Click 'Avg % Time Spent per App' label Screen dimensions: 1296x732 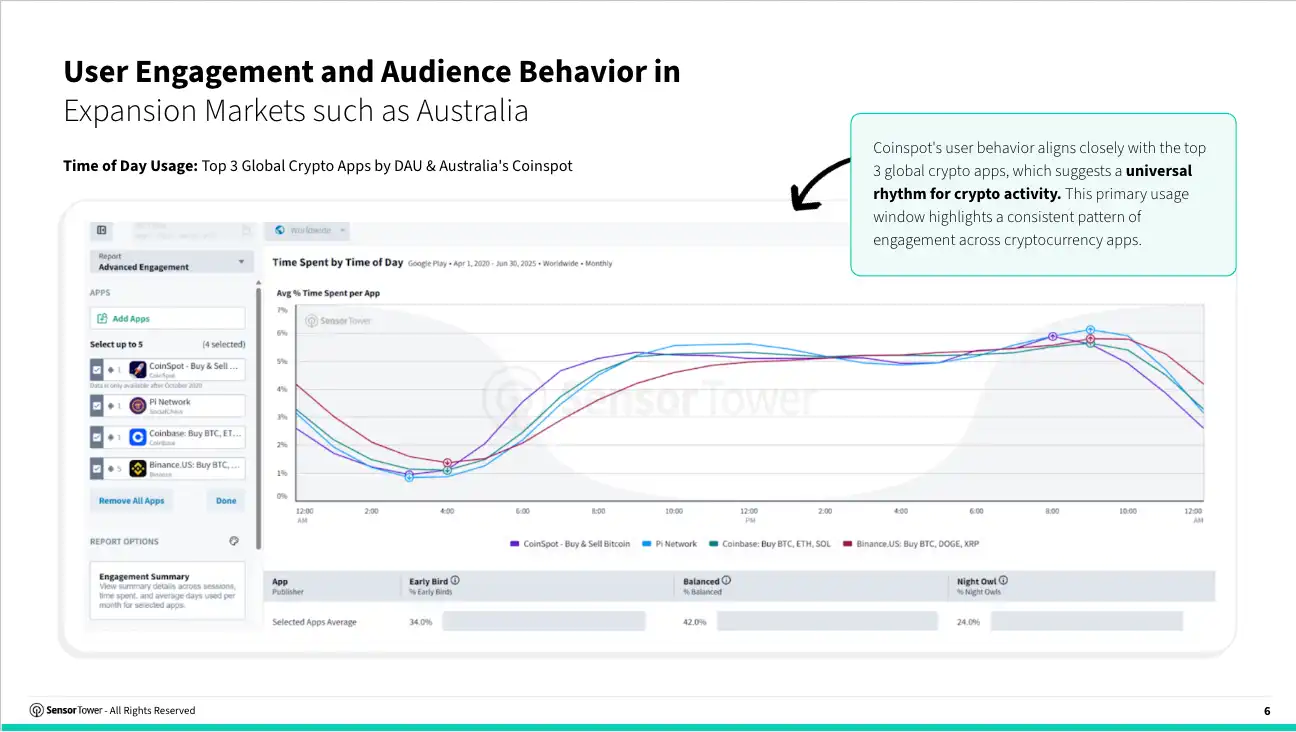[x=328, y=293]
